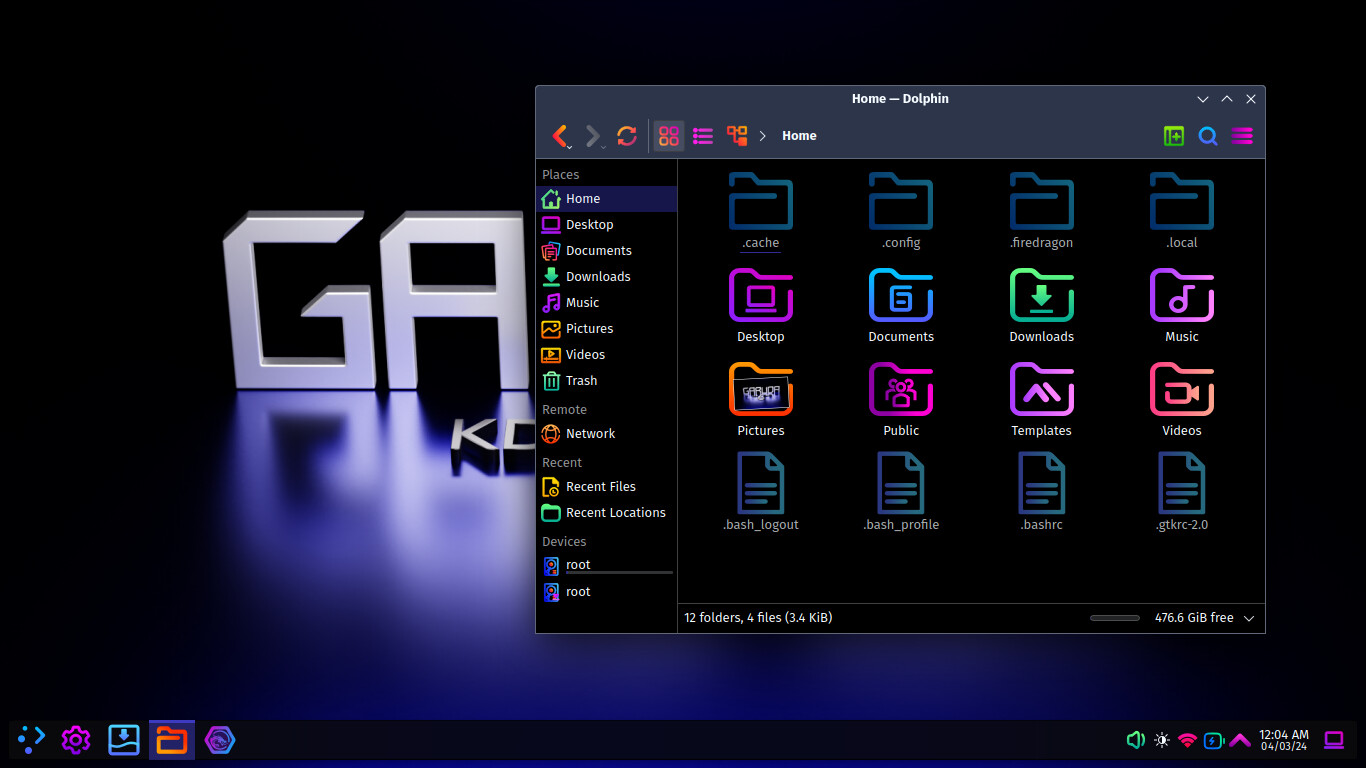1366x768 pixels.
Task: Open Pictures from Places sidebar
Action: 607,329
